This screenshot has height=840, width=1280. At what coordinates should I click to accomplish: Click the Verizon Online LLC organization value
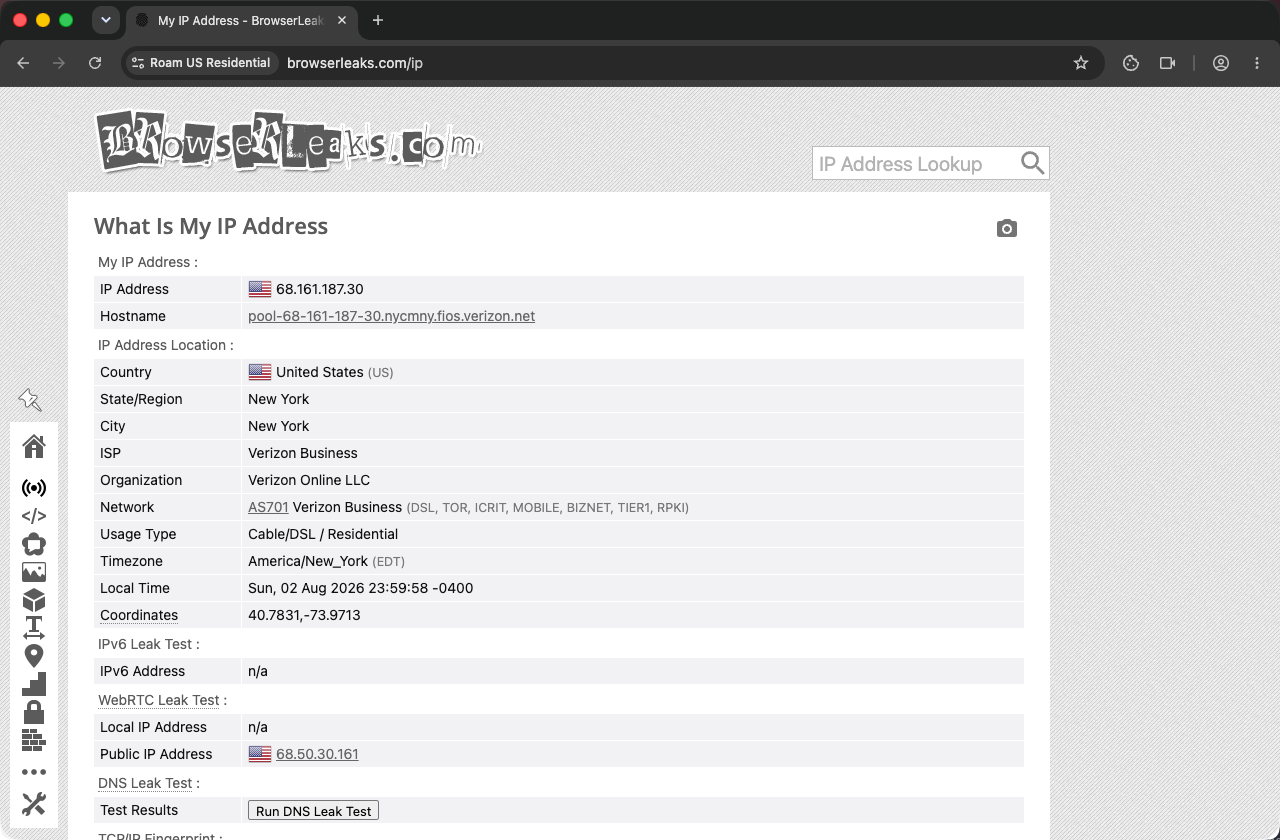coord(309,480)
